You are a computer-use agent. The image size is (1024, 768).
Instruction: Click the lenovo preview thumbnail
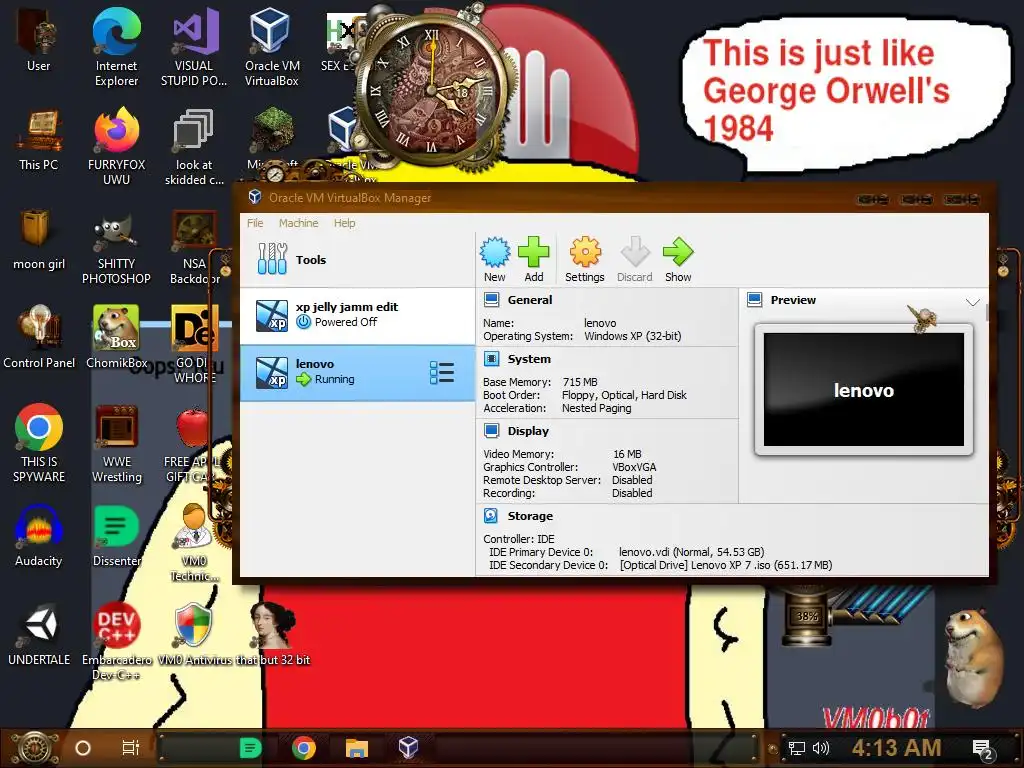click(x=863, y=389)
